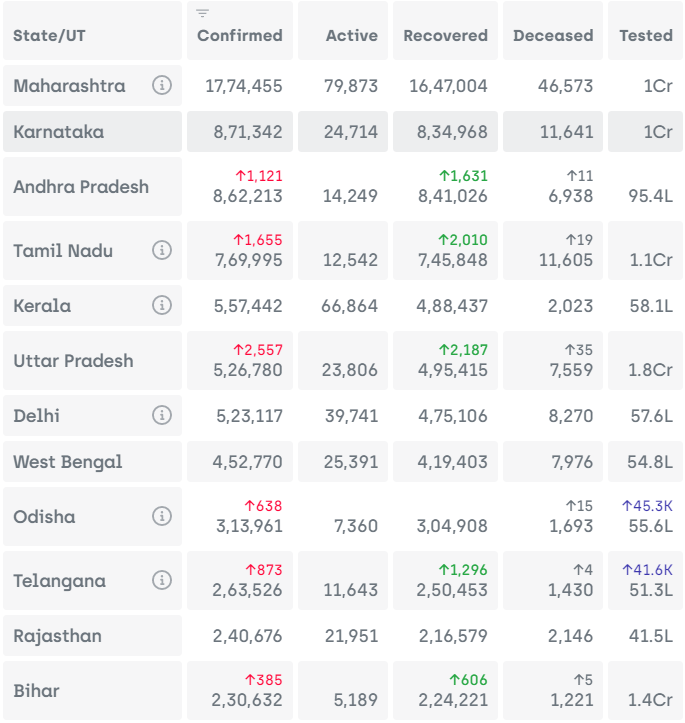The image size is (685, 723).
Task: Sort by the Recovered column header
Action: pos(445,36)
